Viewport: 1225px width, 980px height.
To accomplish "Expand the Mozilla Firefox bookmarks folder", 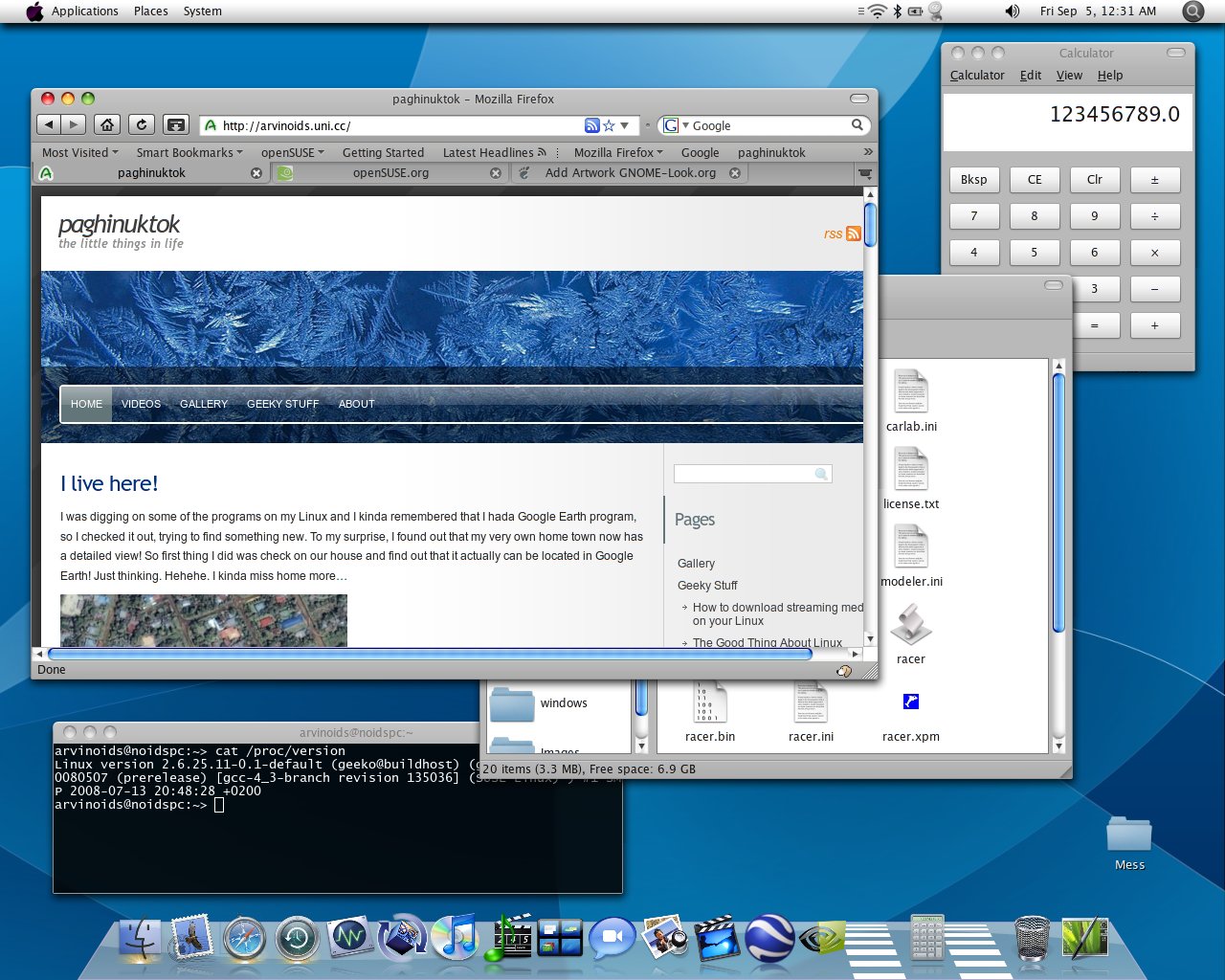I will point(618,152).
